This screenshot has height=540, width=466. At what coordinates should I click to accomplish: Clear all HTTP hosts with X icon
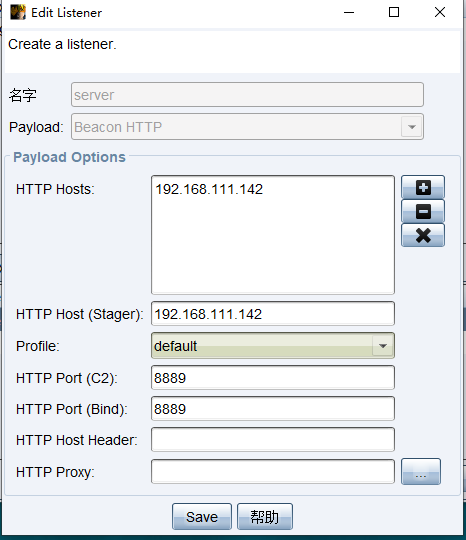(423, 235)
